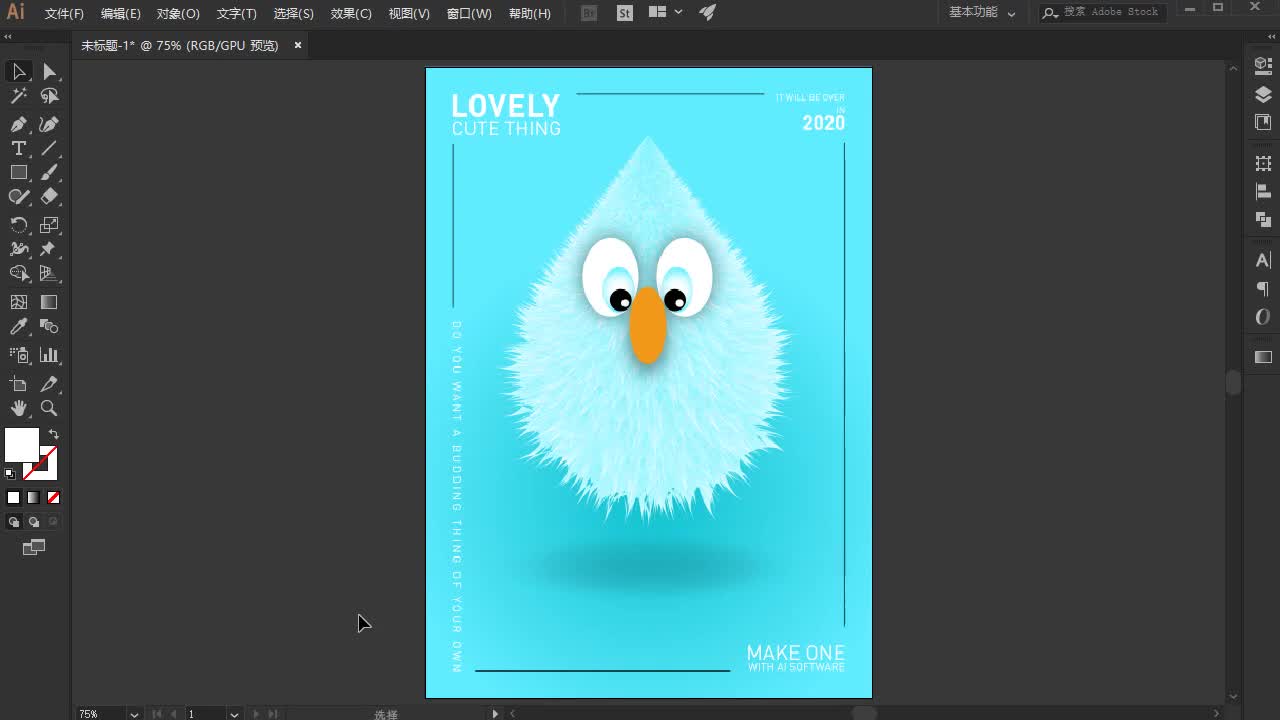Open the 效果(C) menu

[x=351, y=14]
